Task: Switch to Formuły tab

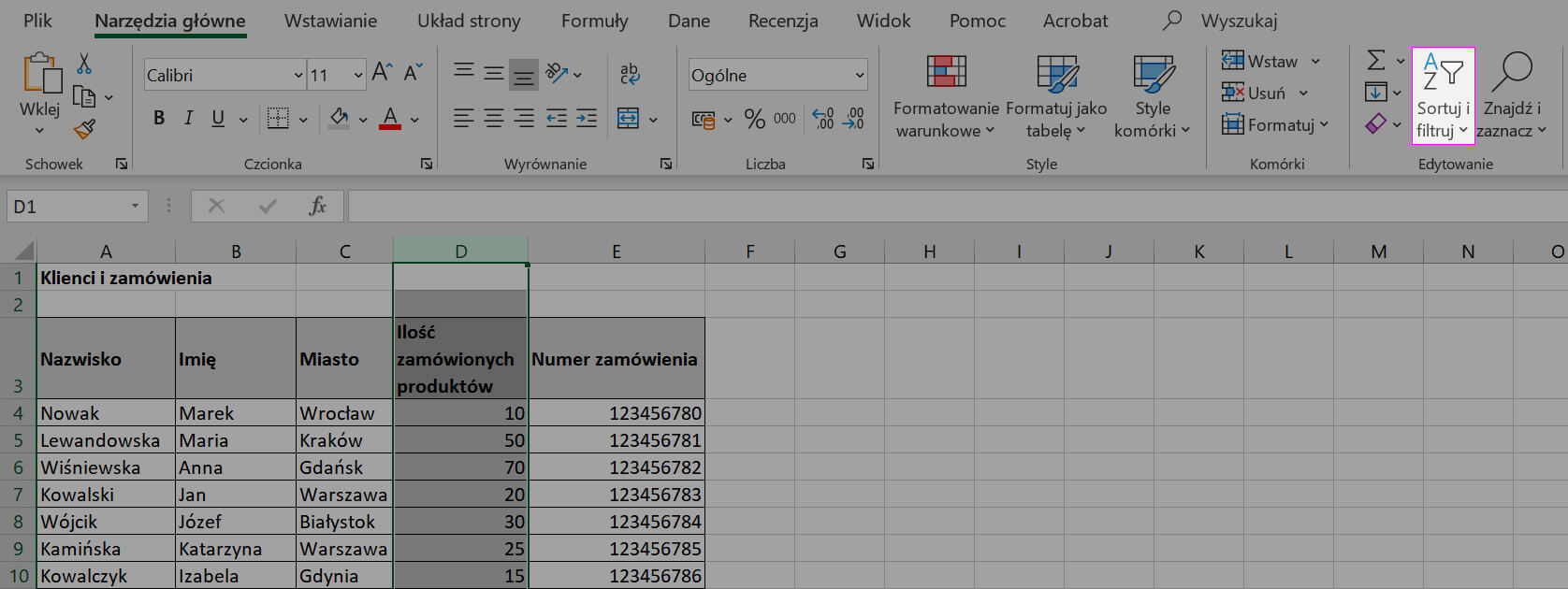Action: [594, 21]
